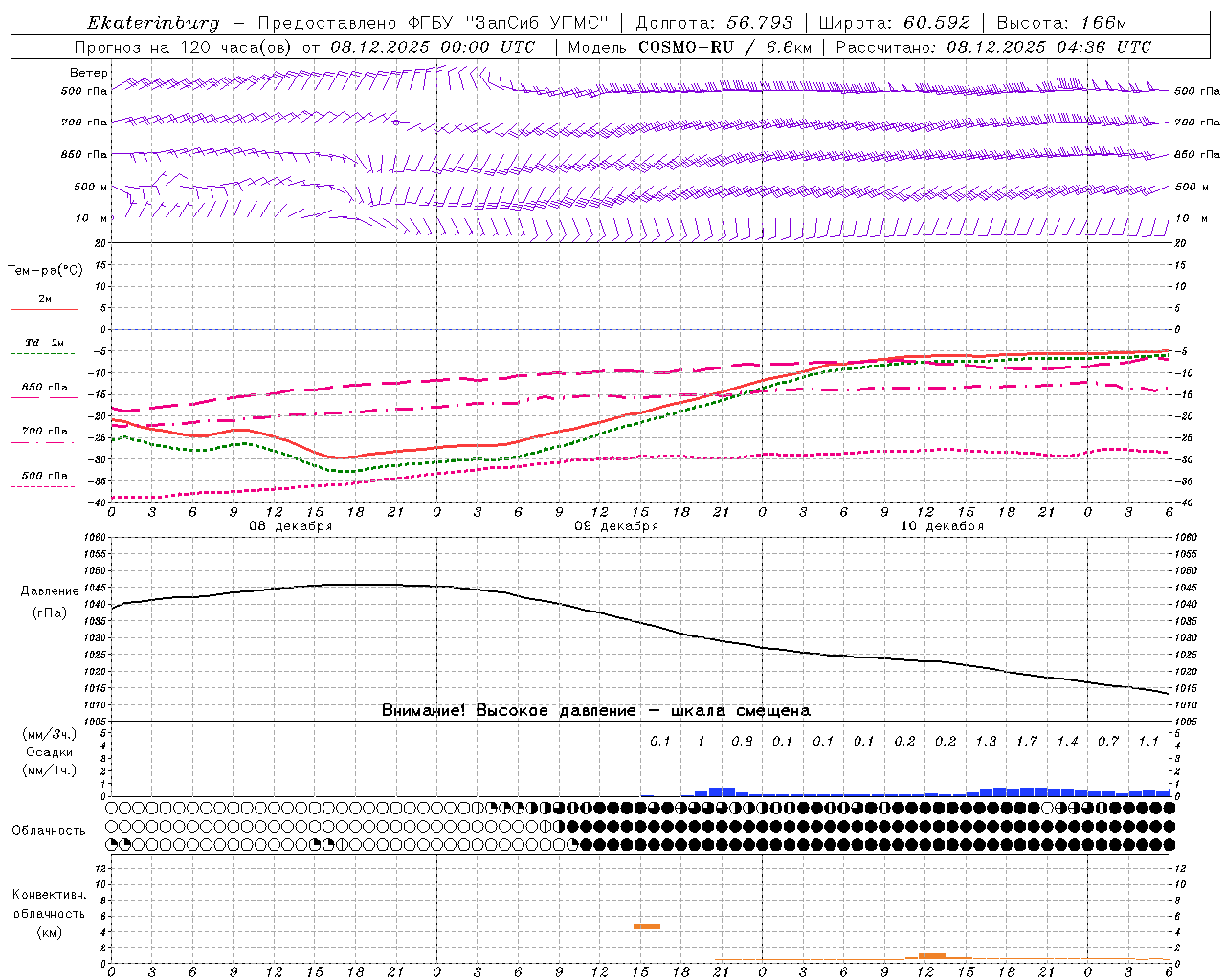The image size is (1225, 980).
Task: Click the 'Осадки' precipitation label
Action: pos(50,752)
